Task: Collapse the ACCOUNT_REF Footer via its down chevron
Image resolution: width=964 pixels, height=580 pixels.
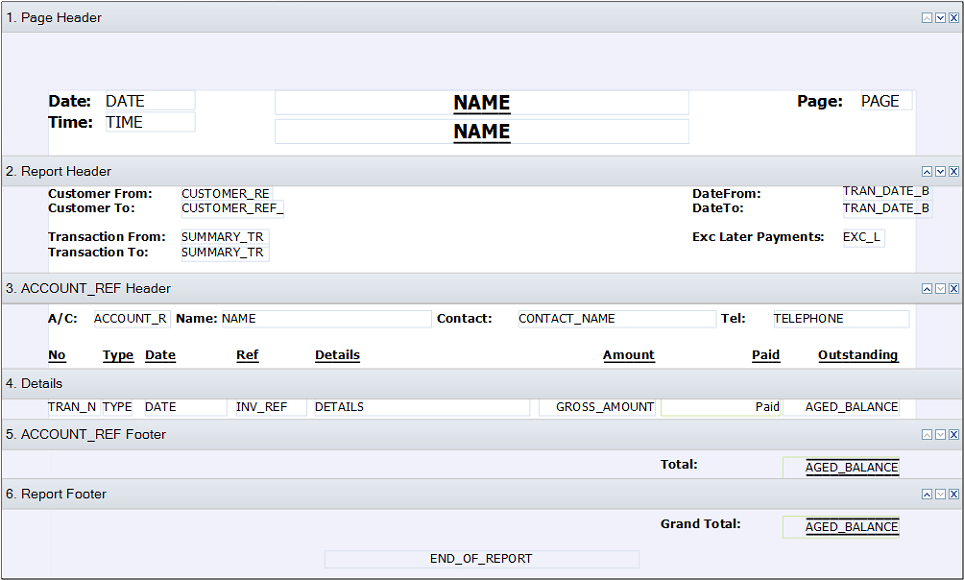Action: [940, 434]
